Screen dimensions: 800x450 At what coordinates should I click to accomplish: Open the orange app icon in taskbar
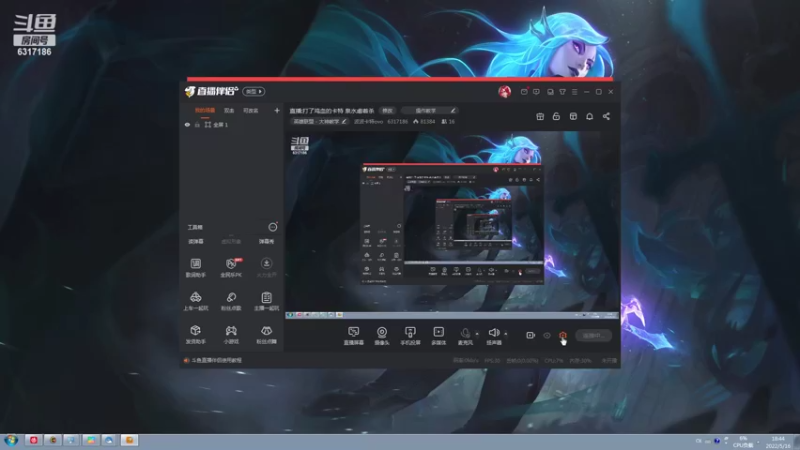pyautogui.click(x=129, y=440)
